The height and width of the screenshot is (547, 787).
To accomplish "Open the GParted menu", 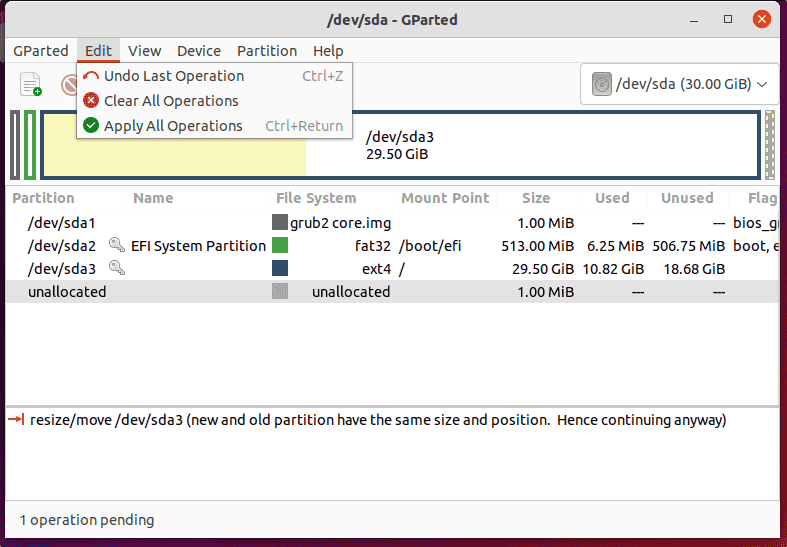I will tap(41, 51).
